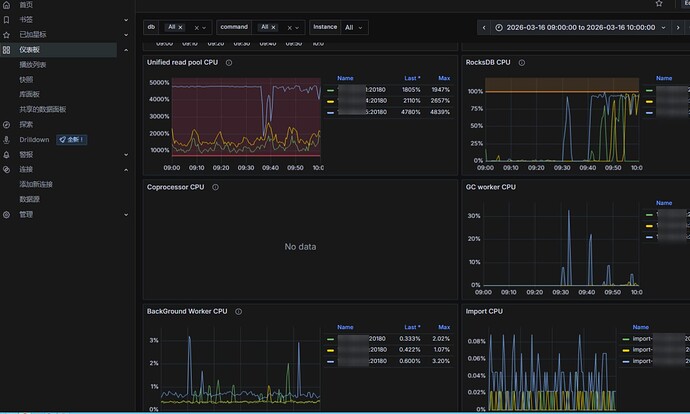Click the 书签 bookmark icon

coord(6,20)
